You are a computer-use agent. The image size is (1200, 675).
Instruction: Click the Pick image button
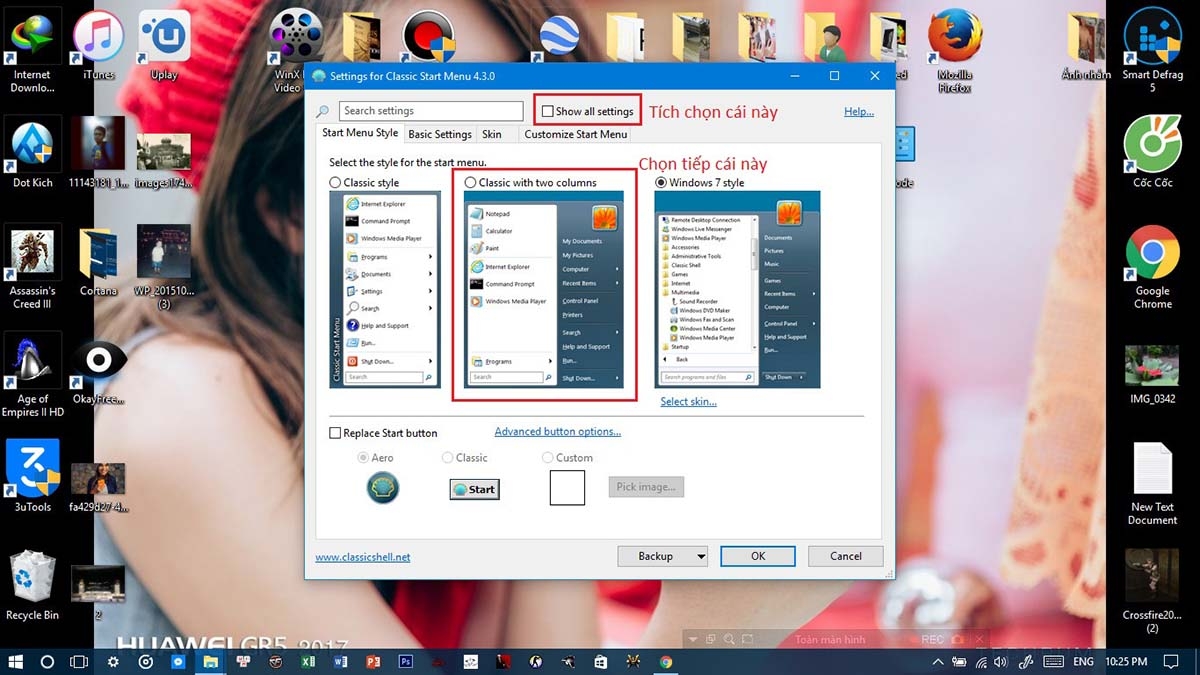(646, 487)
